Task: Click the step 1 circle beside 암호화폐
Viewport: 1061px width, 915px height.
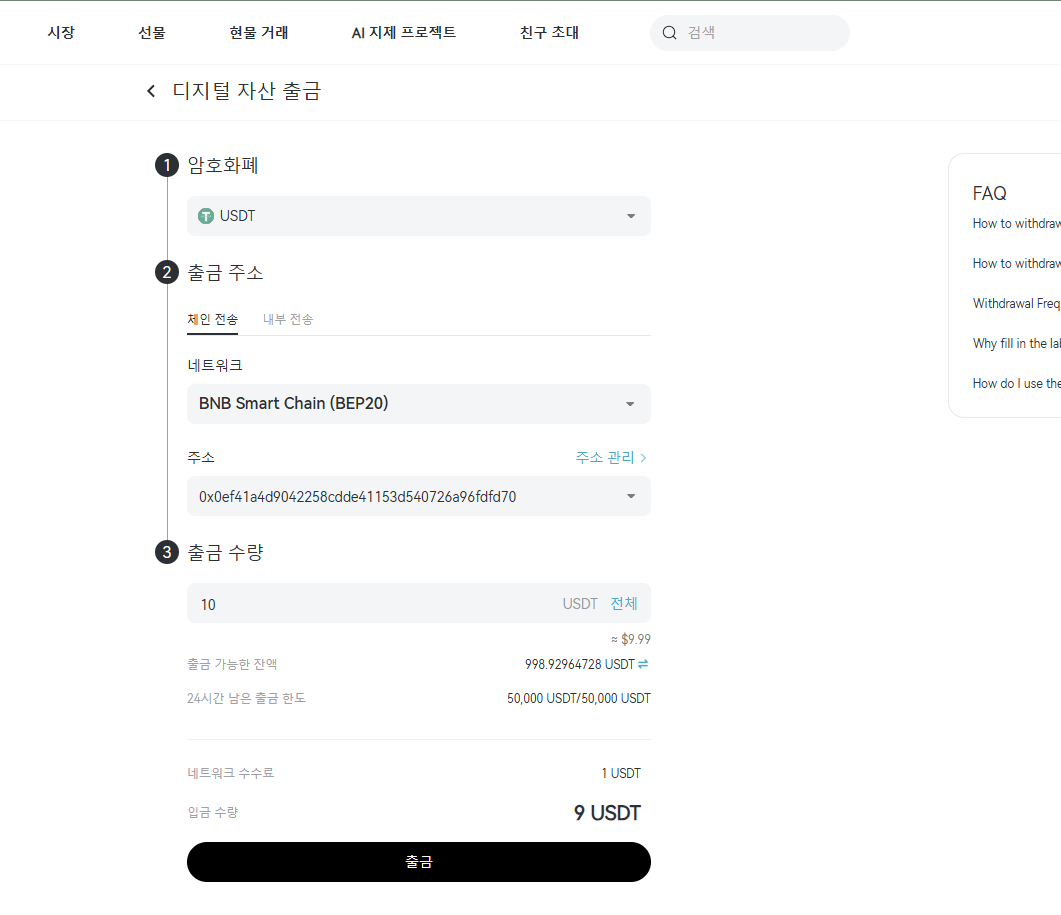Action: point(166,165)
